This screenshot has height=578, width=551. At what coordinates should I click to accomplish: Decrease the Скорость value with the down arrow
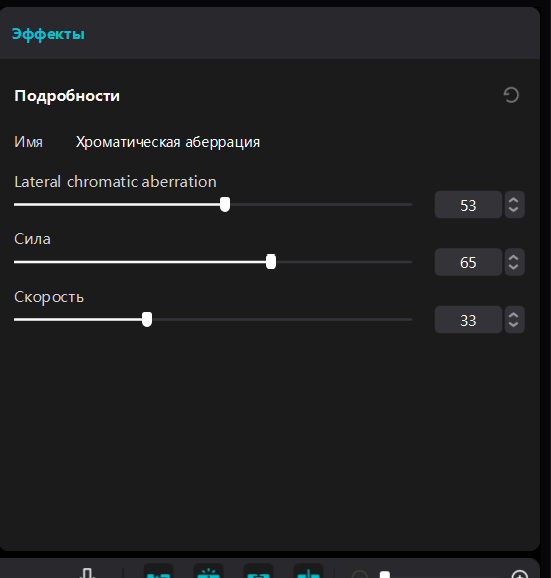tap(514, 324)
